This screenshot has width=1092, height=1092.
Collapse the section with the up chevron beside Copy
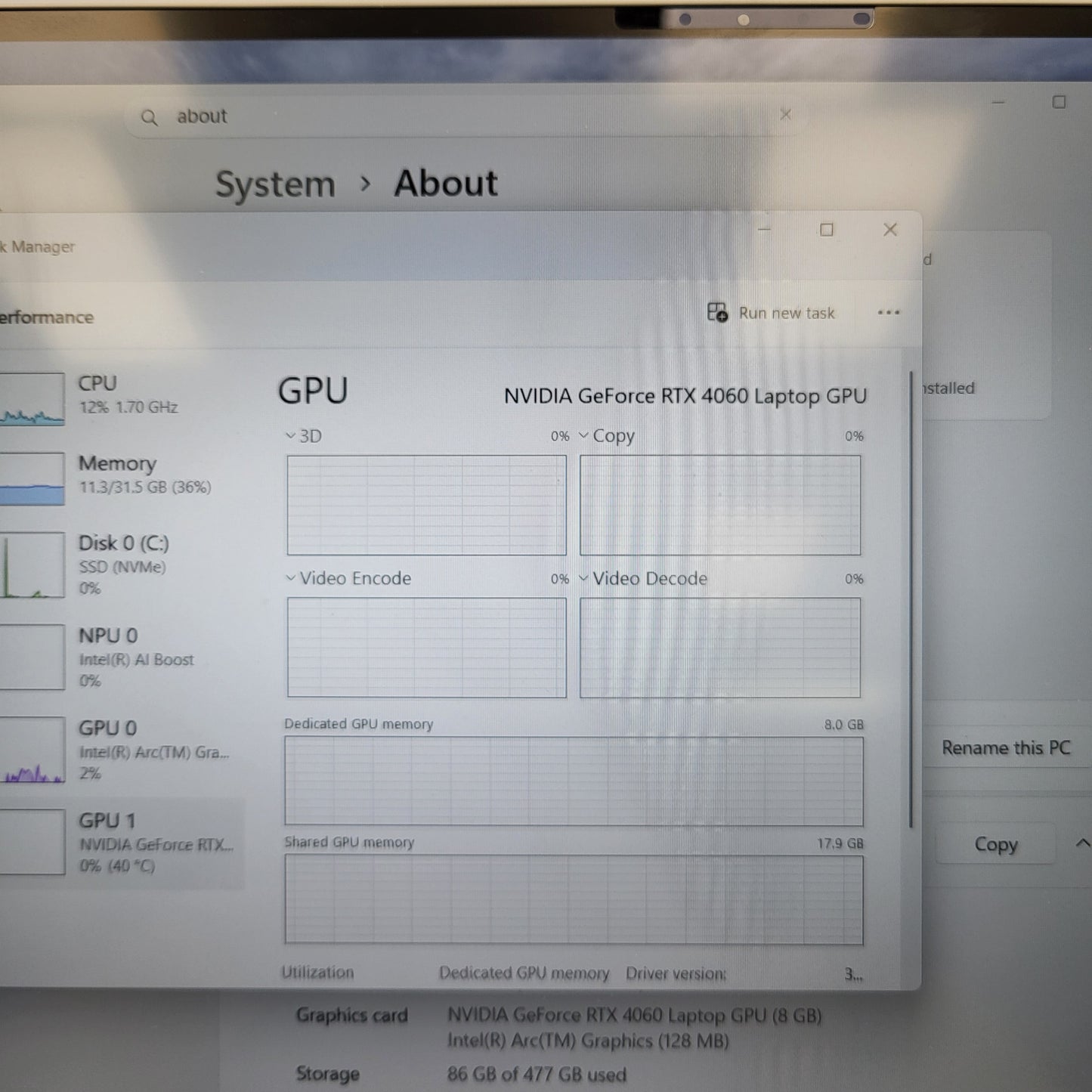point(1082,843)
